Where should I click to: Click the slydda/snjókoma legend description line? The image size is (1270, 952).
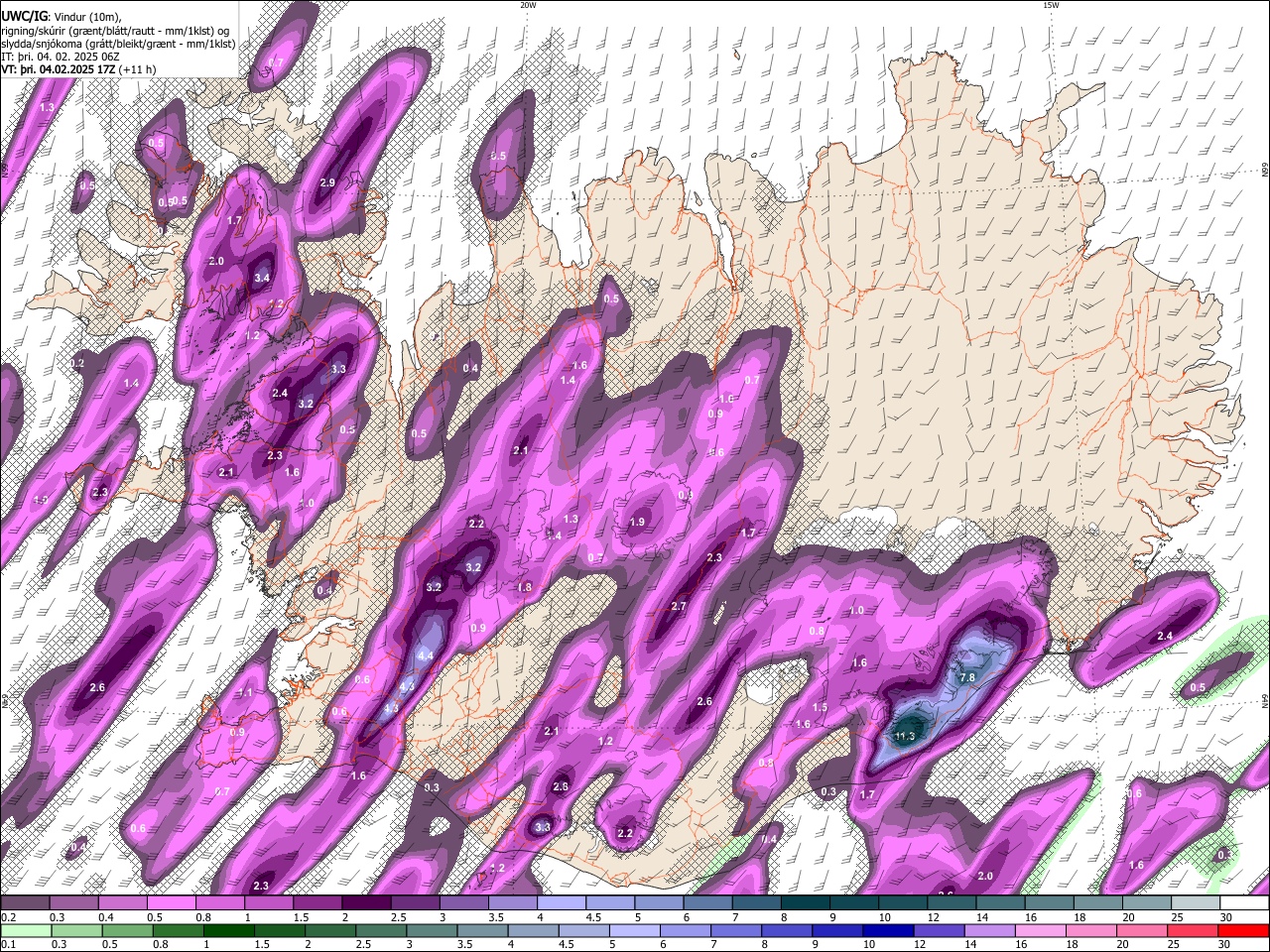click(x=118, y=44)
